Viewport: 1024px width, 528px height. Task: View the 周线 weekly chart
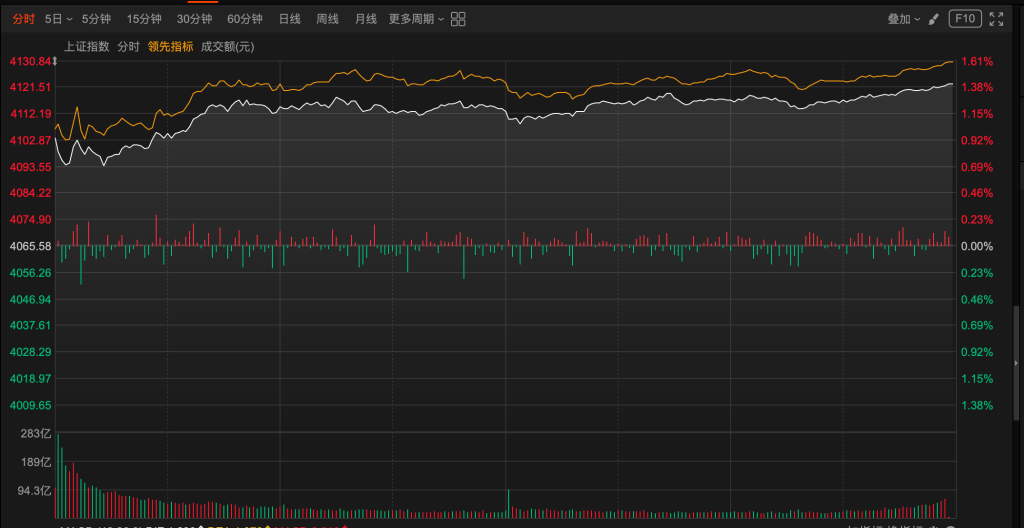click(327, 19)
